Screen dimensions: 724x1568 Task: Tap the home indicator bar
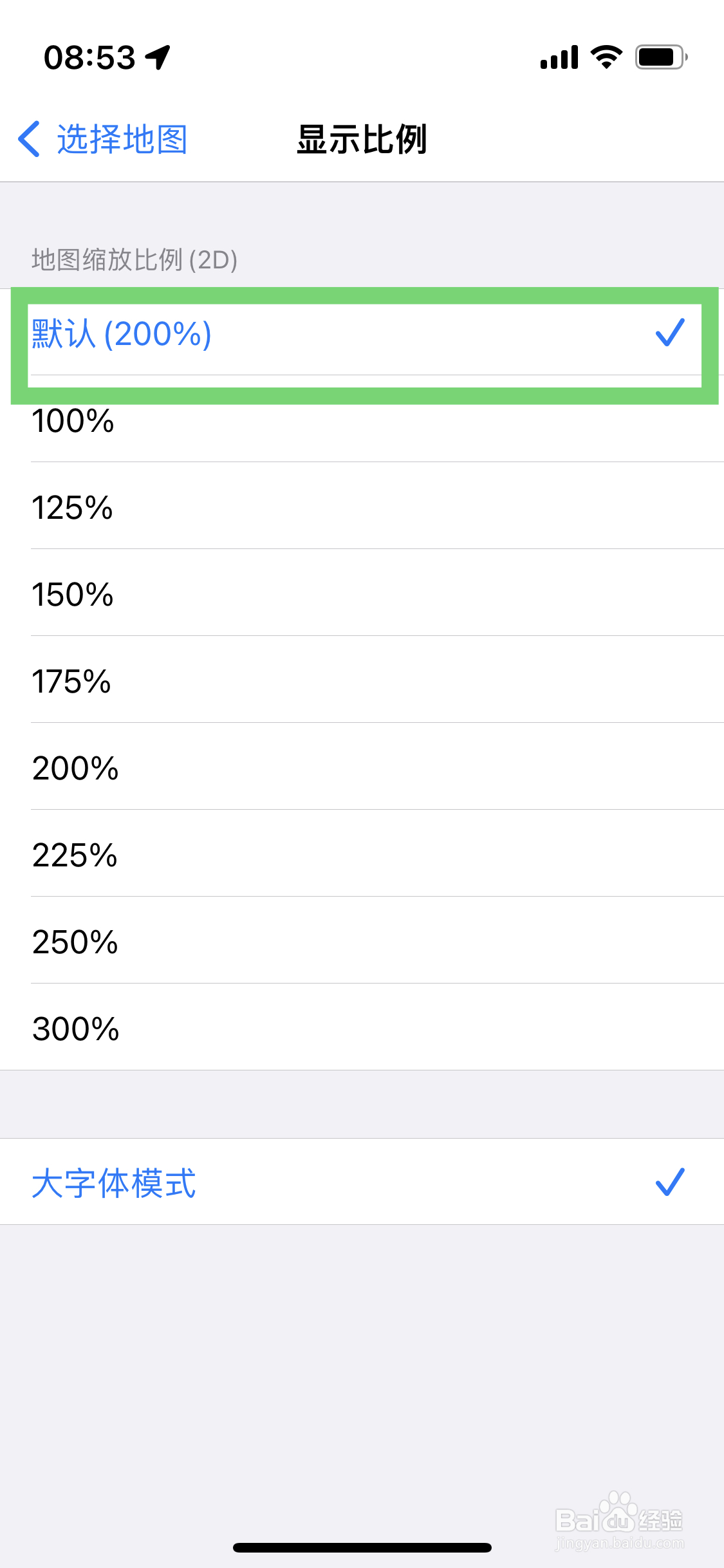362,1547
